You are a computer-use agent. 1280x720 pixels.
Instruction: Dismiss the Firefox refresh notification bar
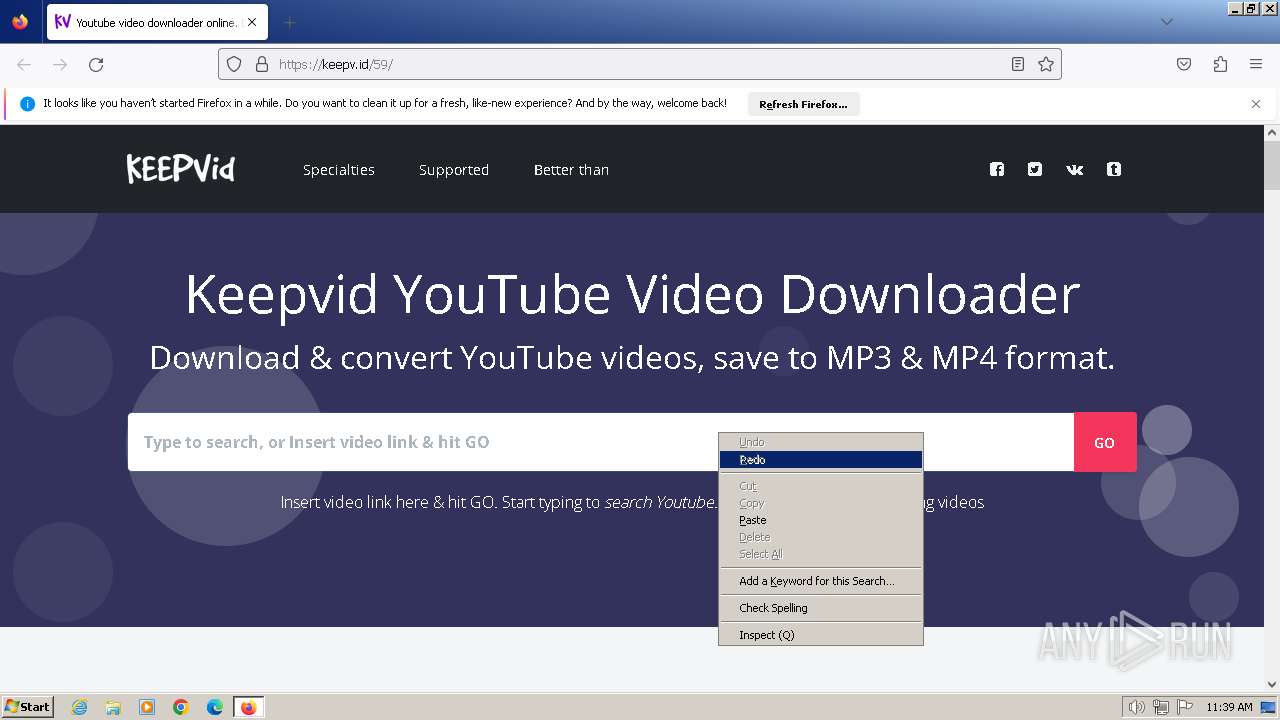[1256, 104]
